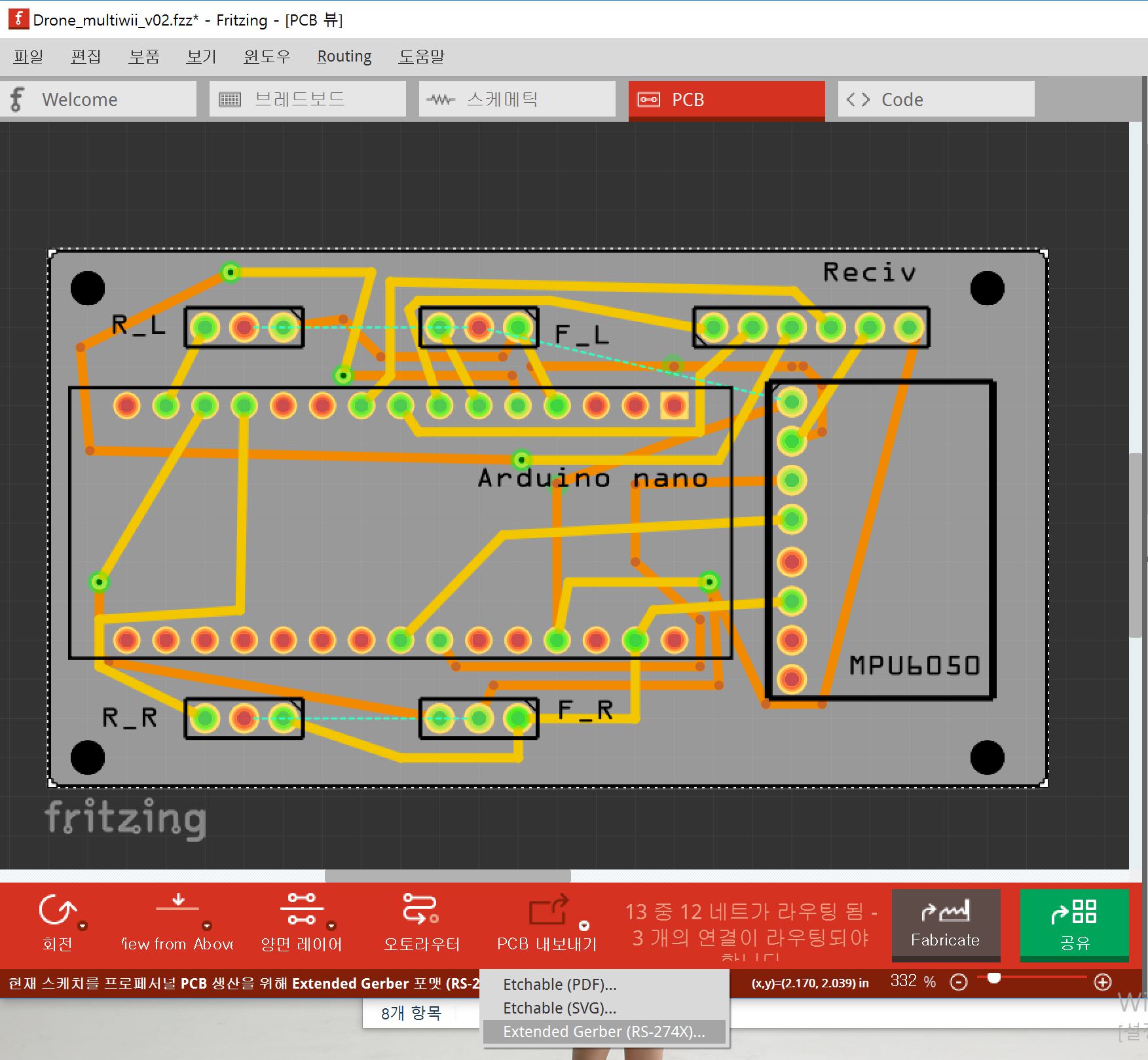Select the 'R_L' silkscreen label
The width and height of the screenshot is (1148, 1060).
point(138,325)
